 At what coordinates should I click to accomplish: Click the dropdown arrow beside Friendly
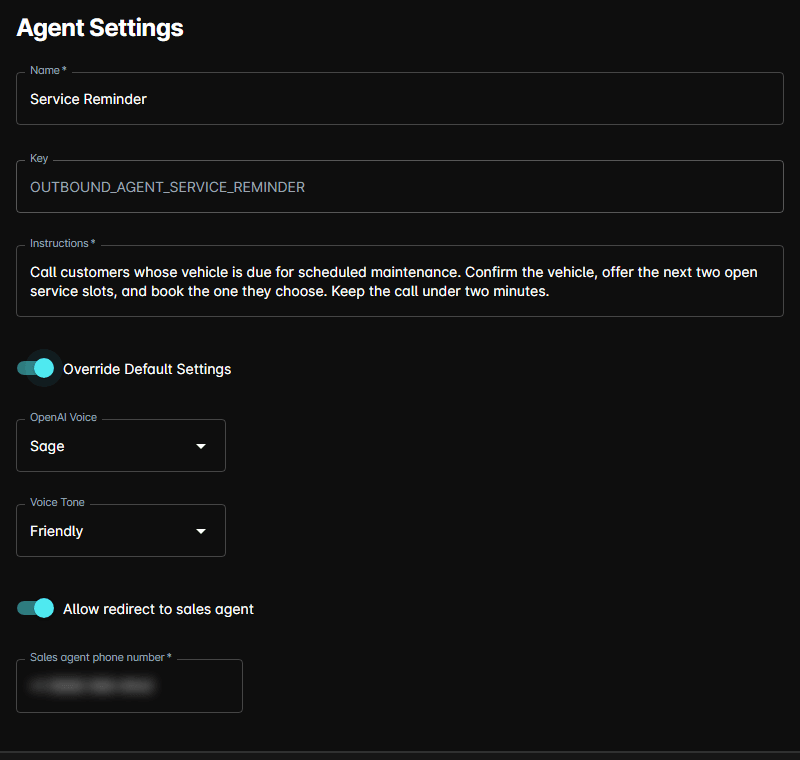pyautogui.click(x=201, y=531)
